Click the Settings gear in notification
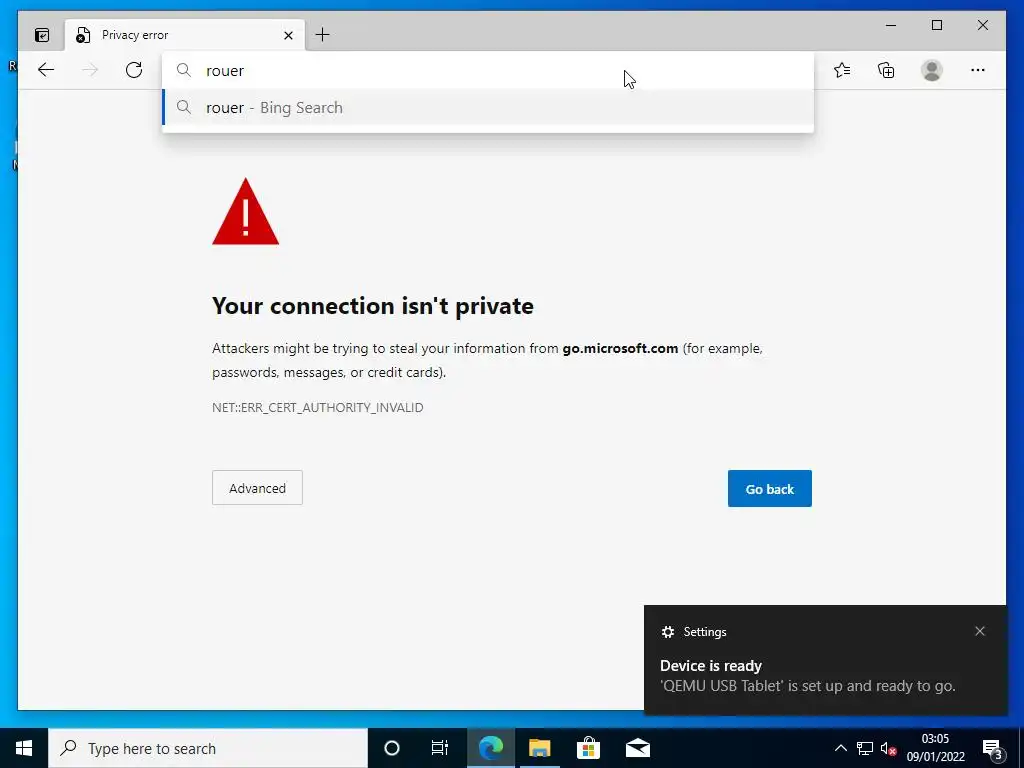The height and width of the screenshot is (768, 1024). click(667, 632)
